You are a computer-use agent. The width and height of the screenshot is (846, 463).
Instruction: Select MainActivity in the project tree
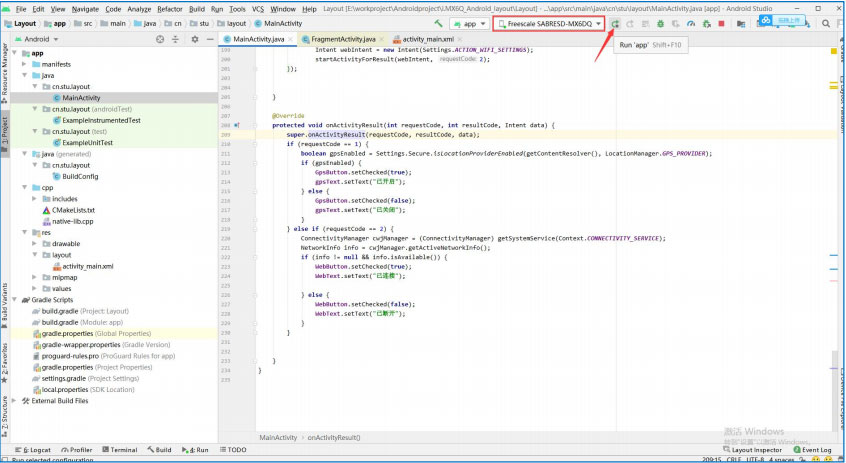point(81,98)
